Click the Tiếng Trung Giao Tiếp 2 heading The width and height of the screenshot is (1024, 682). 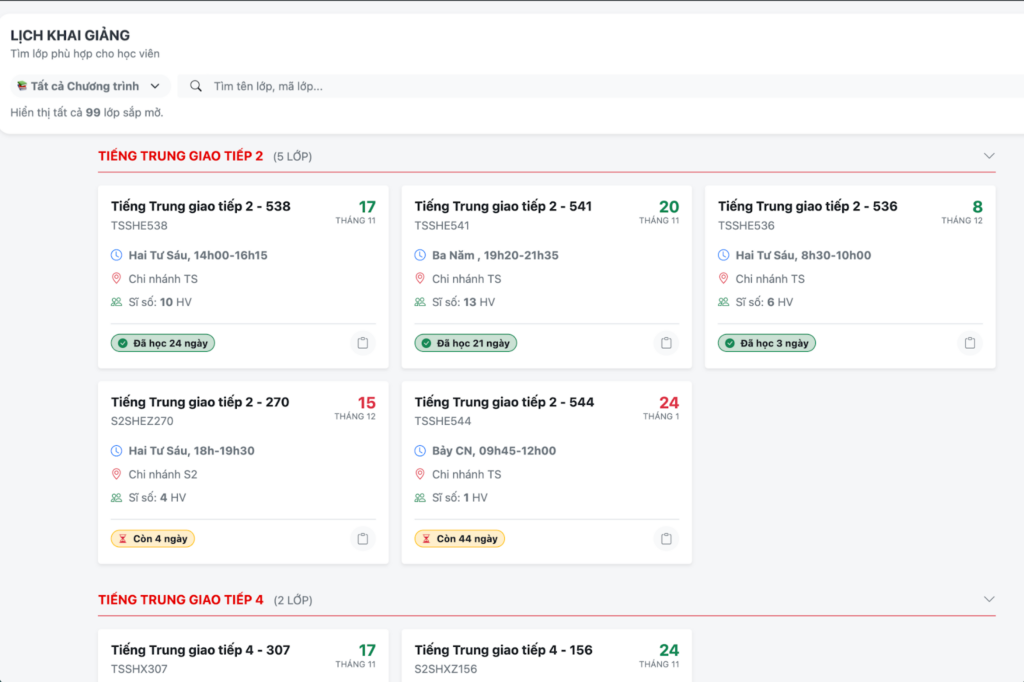180,156
